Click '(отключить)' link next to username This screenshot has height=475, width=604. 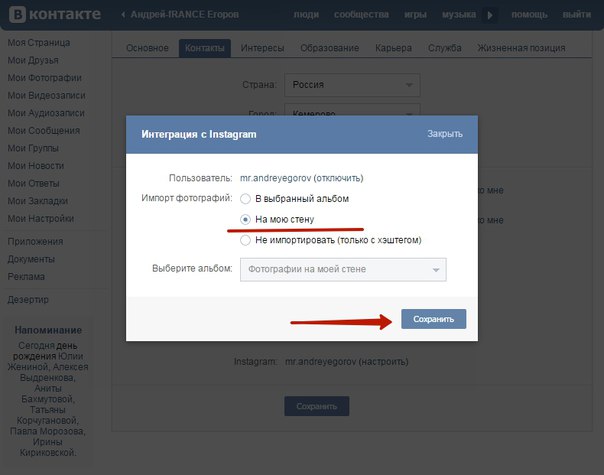click(338, 178)
